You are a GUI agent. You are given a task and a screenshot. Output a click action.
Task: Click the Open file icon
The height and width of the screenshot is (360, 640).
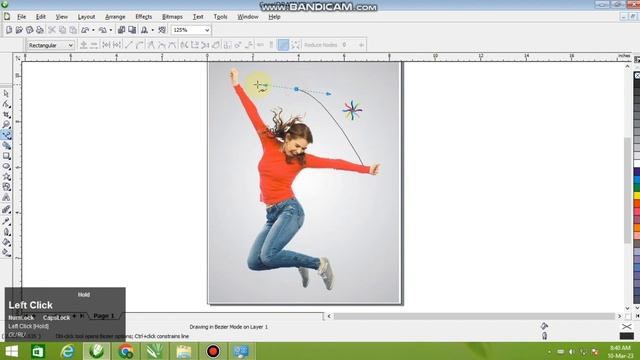(x=19, y=30)
